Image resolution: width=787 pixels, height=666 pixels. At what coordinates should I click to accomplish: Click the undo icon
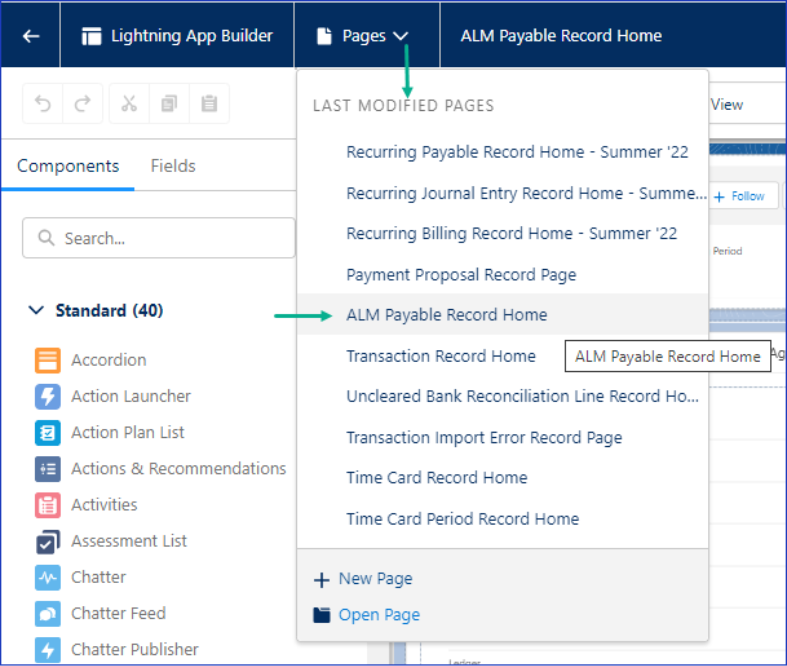pos(43,103)
